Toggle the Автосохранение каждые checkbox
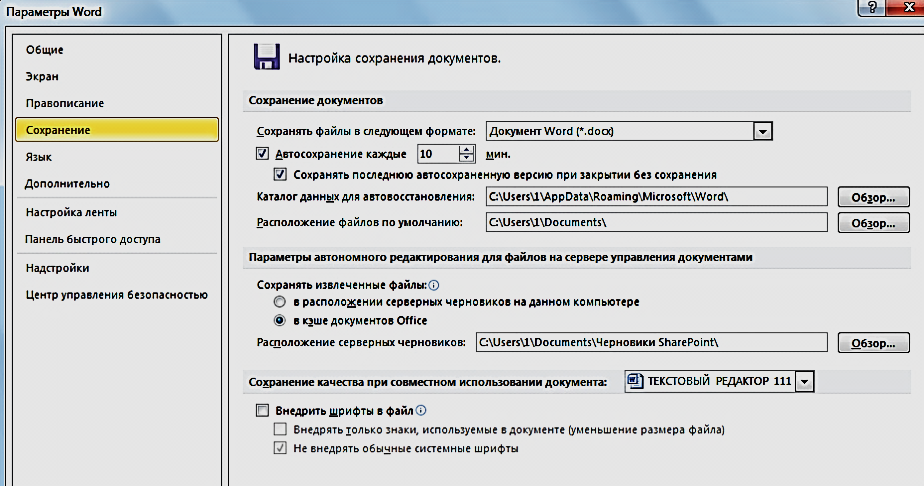Viewport: 924px width, 486px height. pos(263,154)
